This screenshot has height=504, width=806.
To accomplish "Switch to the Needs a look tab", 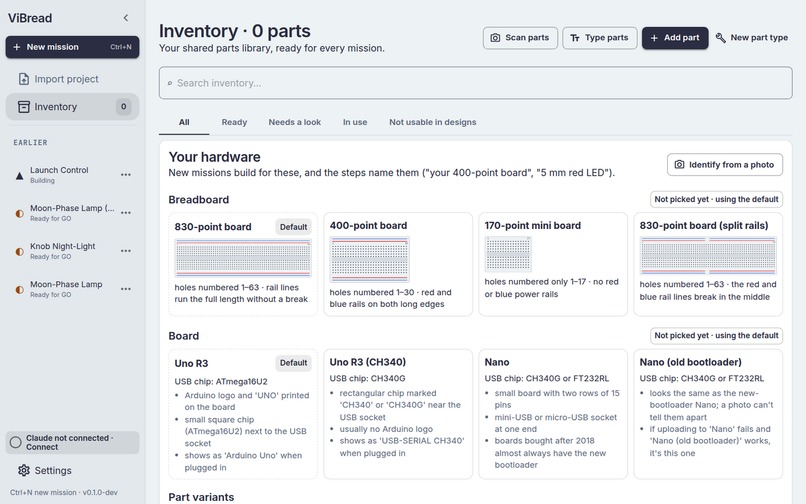I will (295, 122).
